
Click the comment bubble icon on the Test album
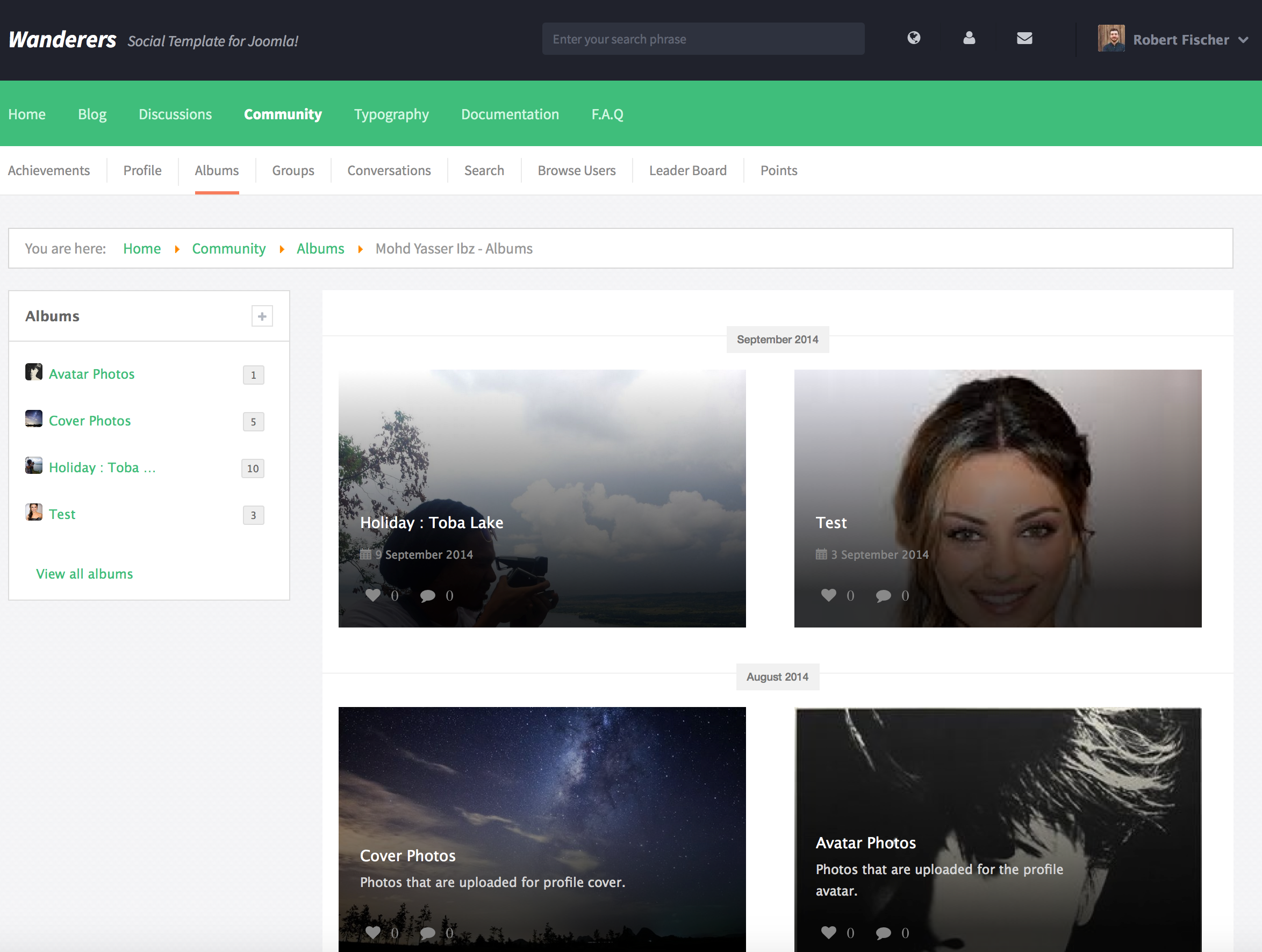tap(883, 595)
